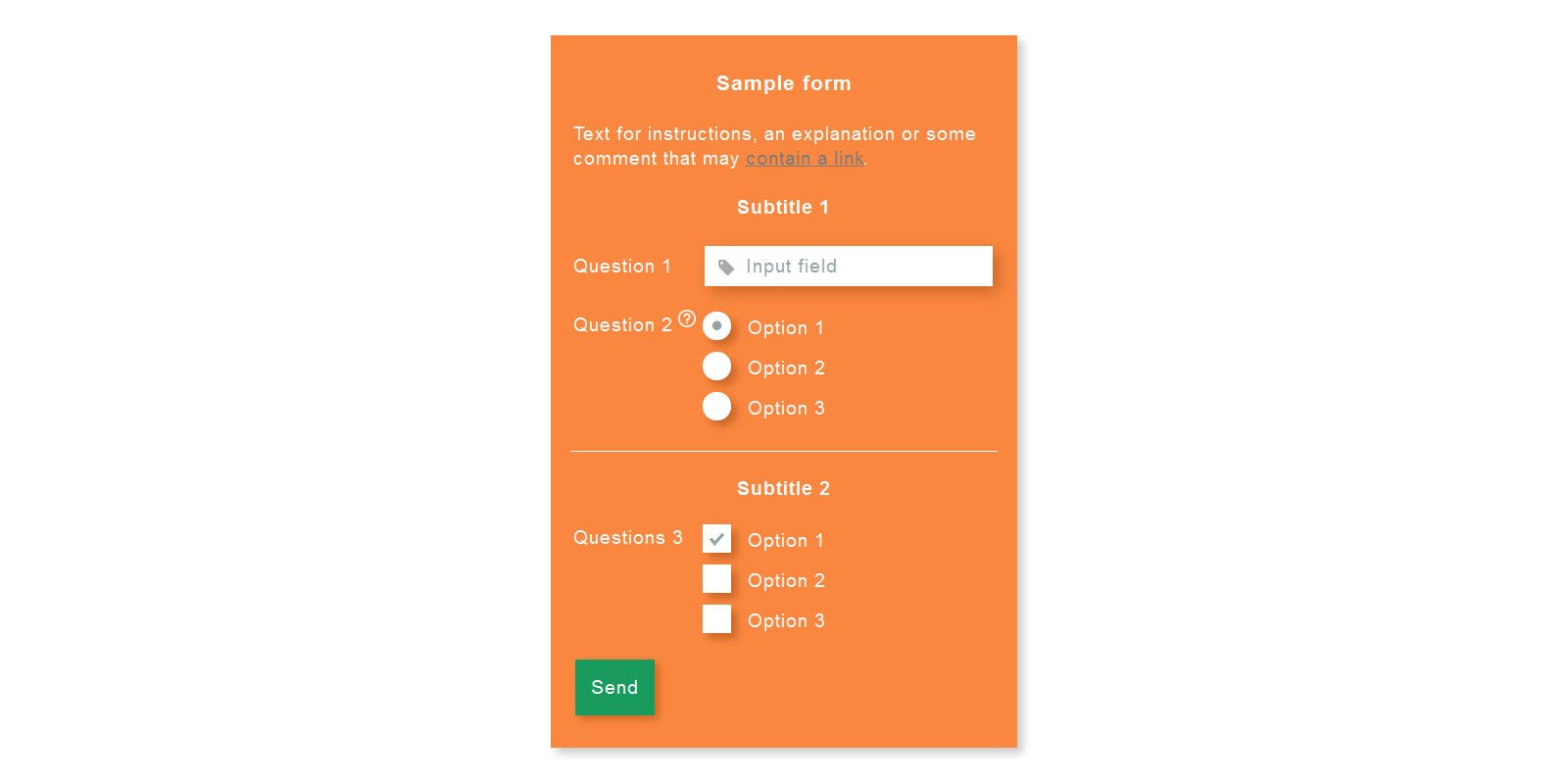Click the Questions 3 label

(x=628, y=538)
